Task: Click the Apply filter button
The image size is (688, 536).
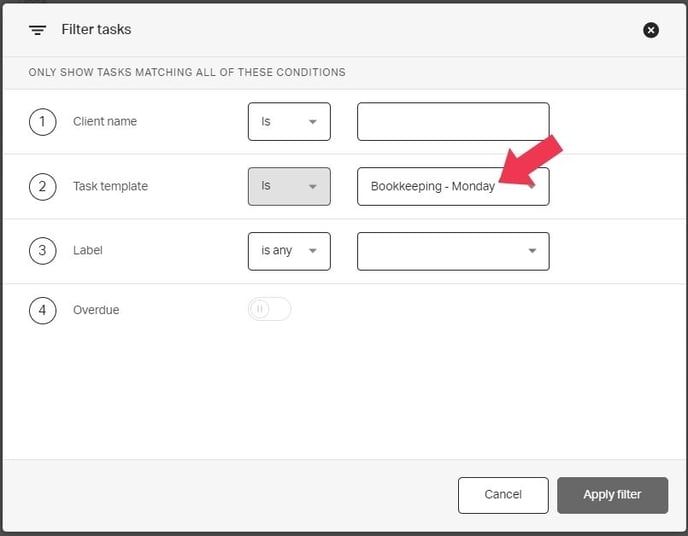Action: 612,494
